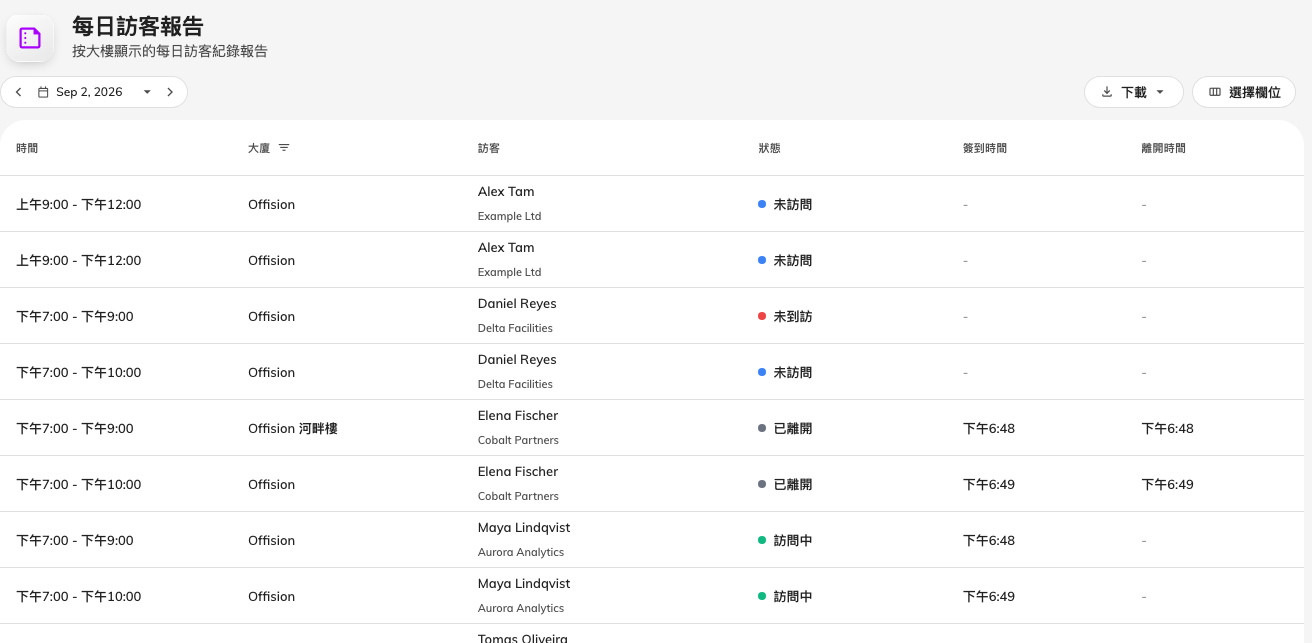Click the download icon in 下載 button
This screenshot has height=643, width=1312.
pos(1107,92)
